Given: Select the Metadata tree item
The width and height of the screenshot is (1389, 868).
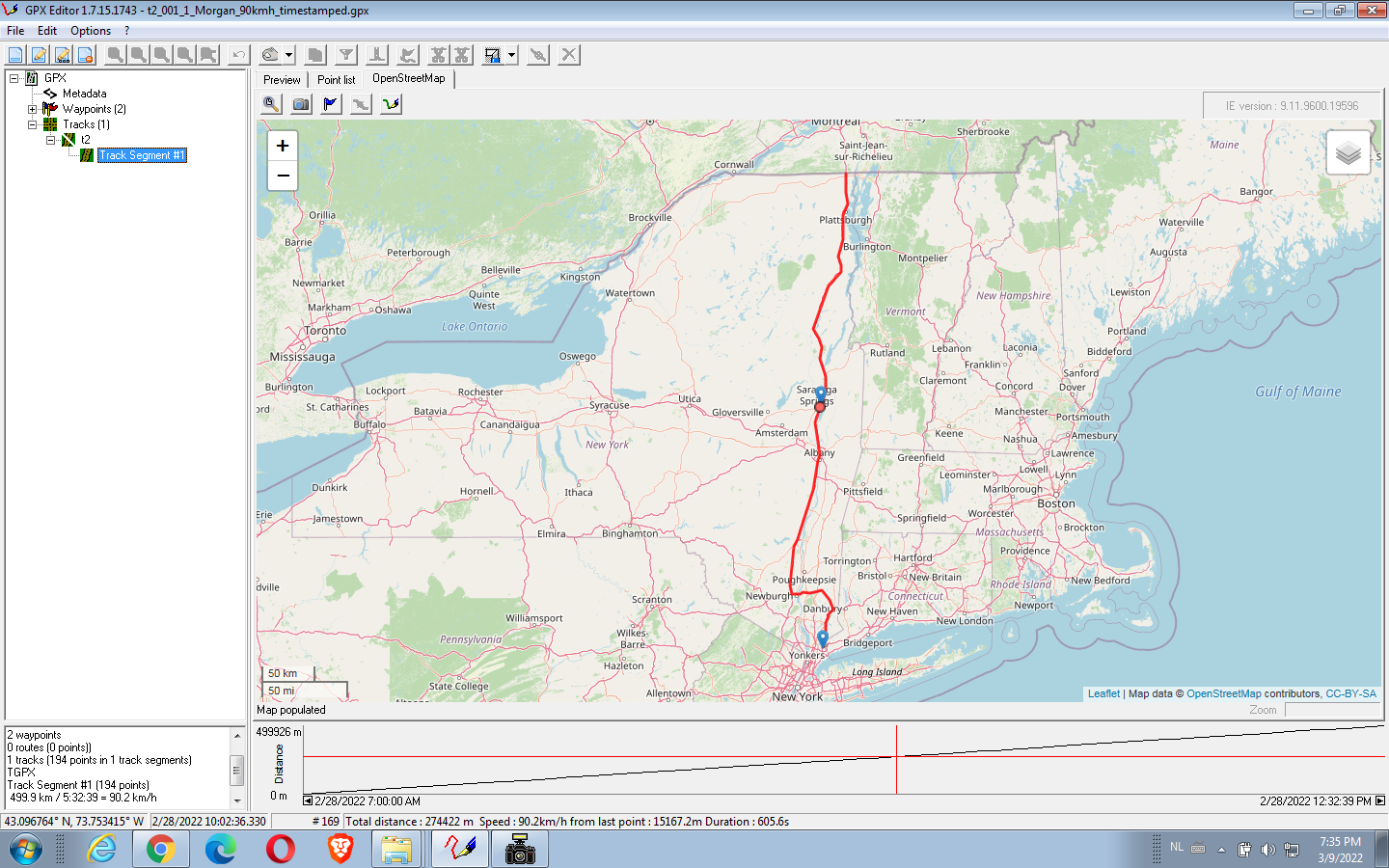Looking at the screenshot, I should point(84,94).
